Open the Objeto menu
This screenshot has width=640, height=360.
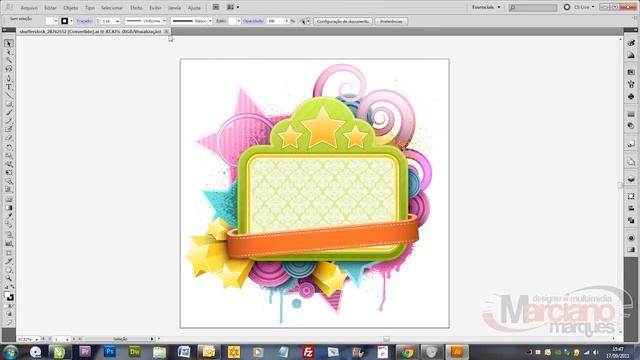tap(71, 8)
